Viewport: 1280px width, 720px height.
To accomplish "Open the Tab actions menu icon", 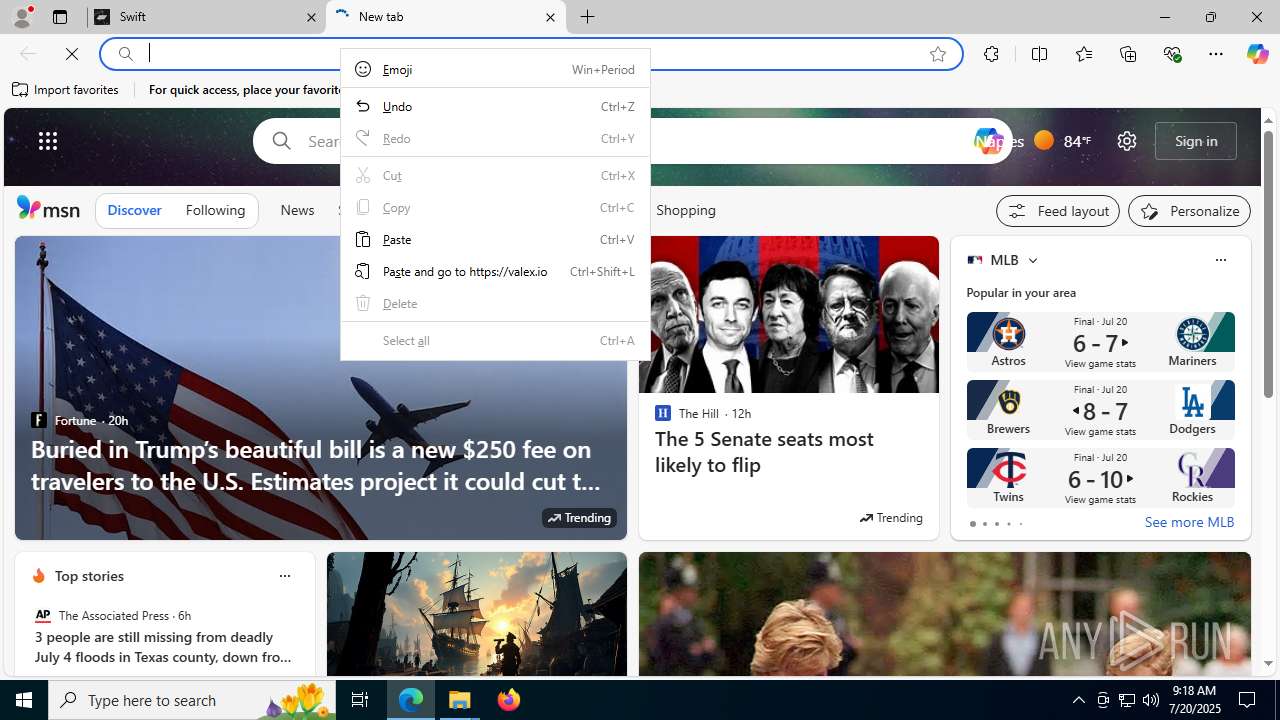I will point(60,17).
